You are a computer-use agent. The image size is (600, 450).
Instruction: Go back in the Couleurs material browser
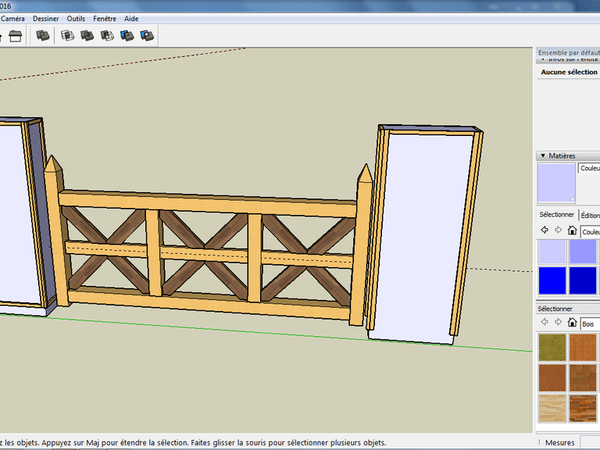click(544, 230)
